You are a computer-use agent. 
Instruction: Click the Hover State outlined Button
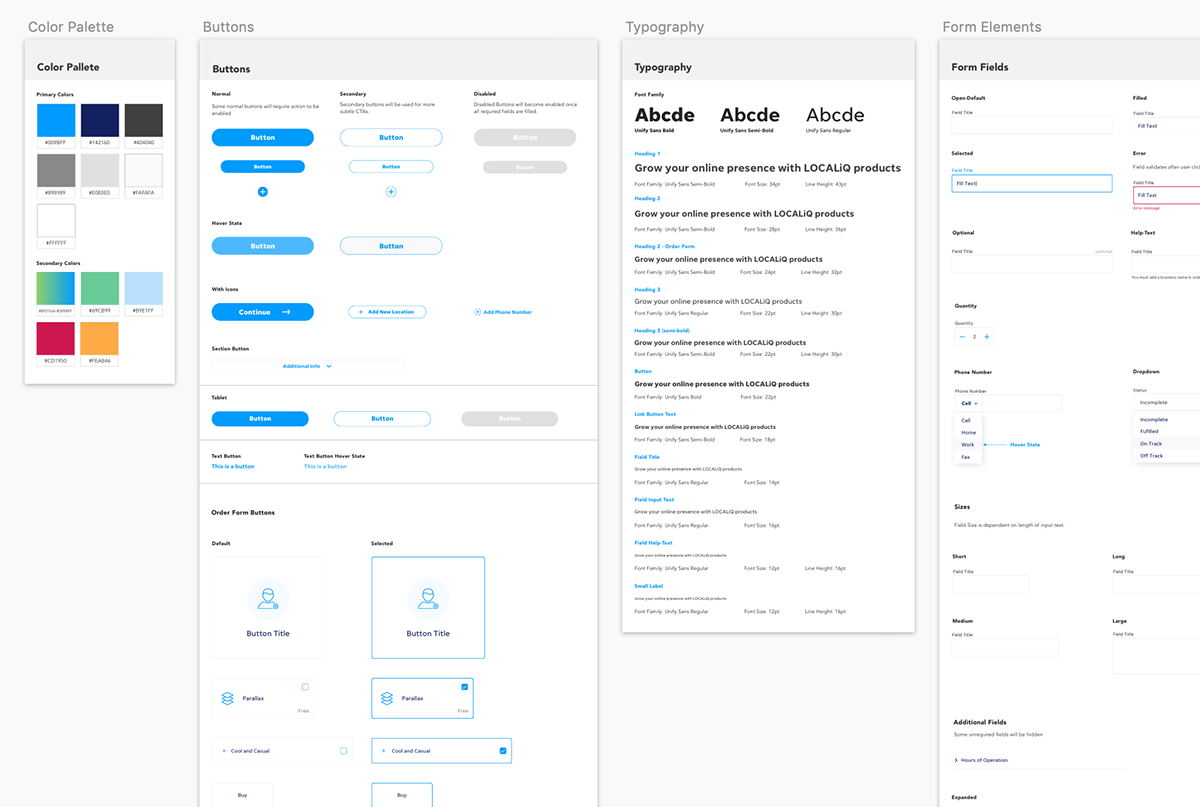click(x=391, y=246)
